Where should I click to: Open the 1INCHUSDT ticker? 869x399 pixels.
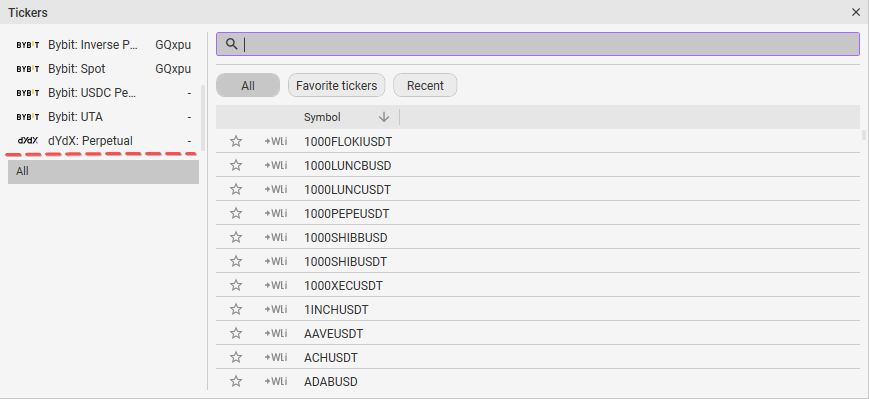coord(336,310)
